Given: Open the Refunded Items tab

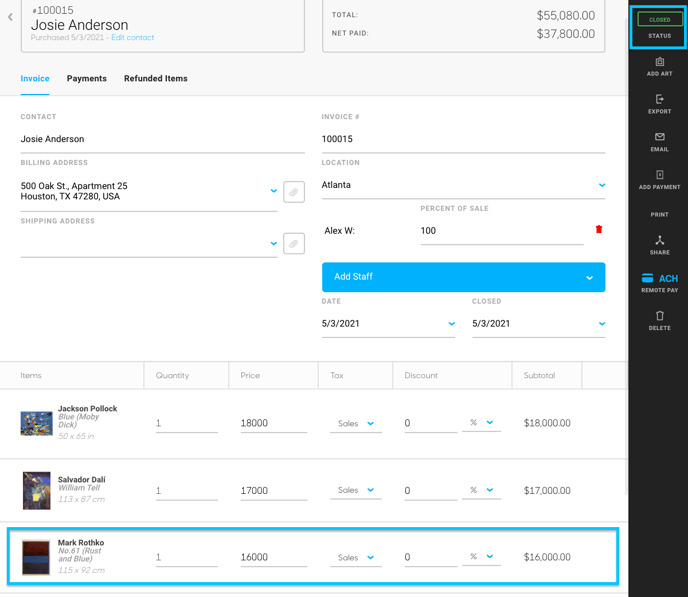Looking at the screenshot, I should [155, 79].
